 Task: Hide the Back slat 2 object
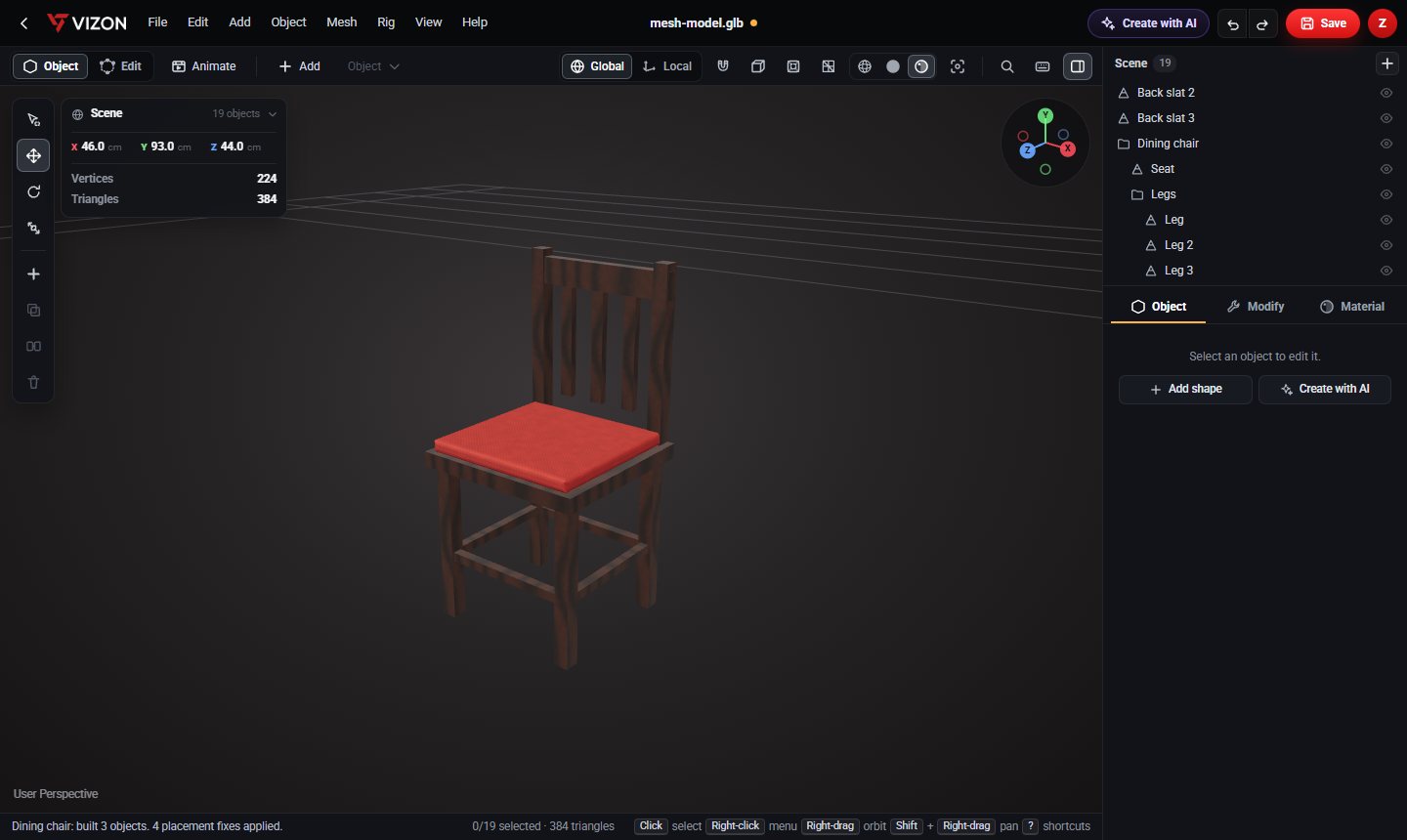click(1386, 93)
